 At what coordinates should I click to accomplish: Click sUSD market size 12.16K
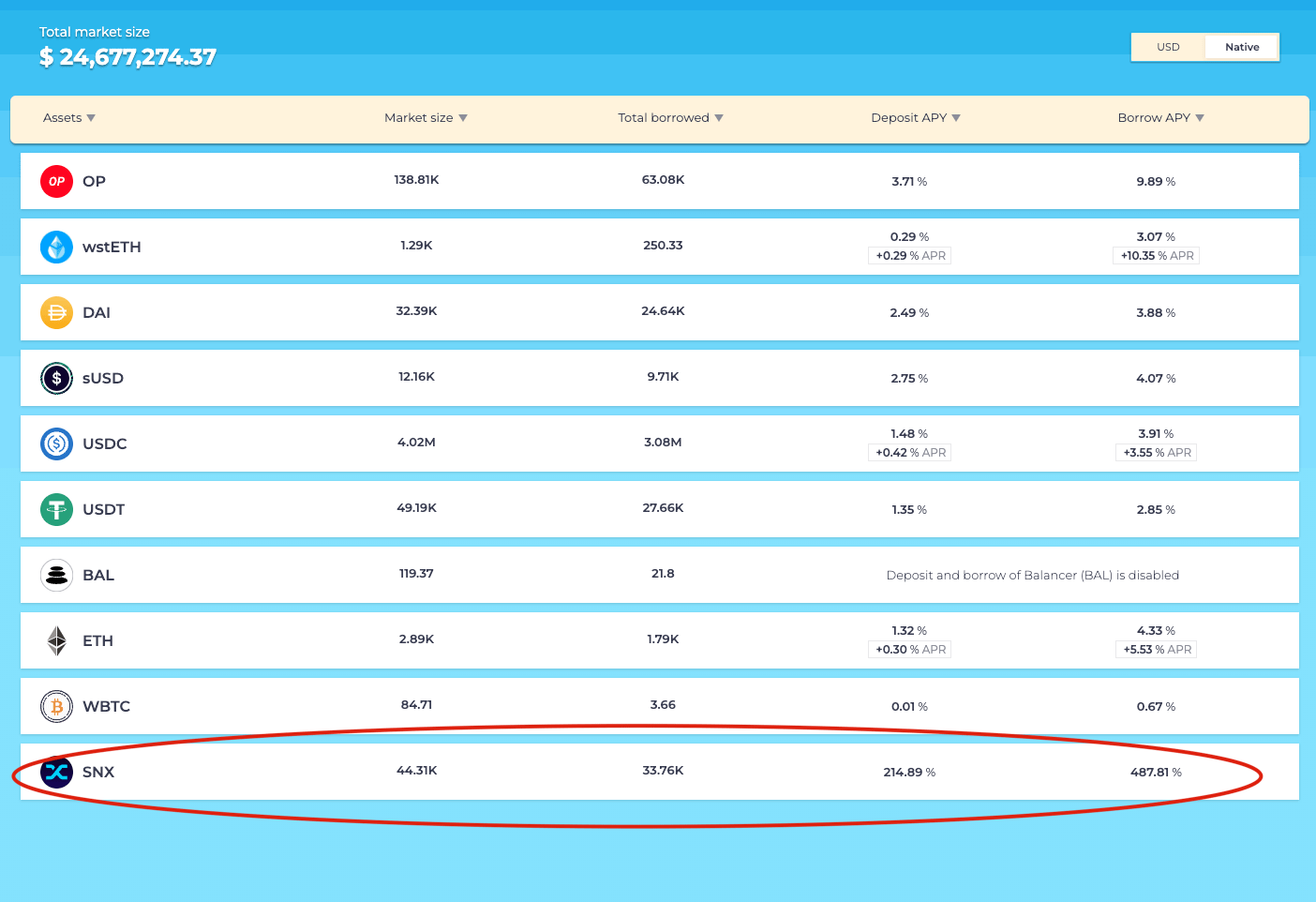pos(416,376)
